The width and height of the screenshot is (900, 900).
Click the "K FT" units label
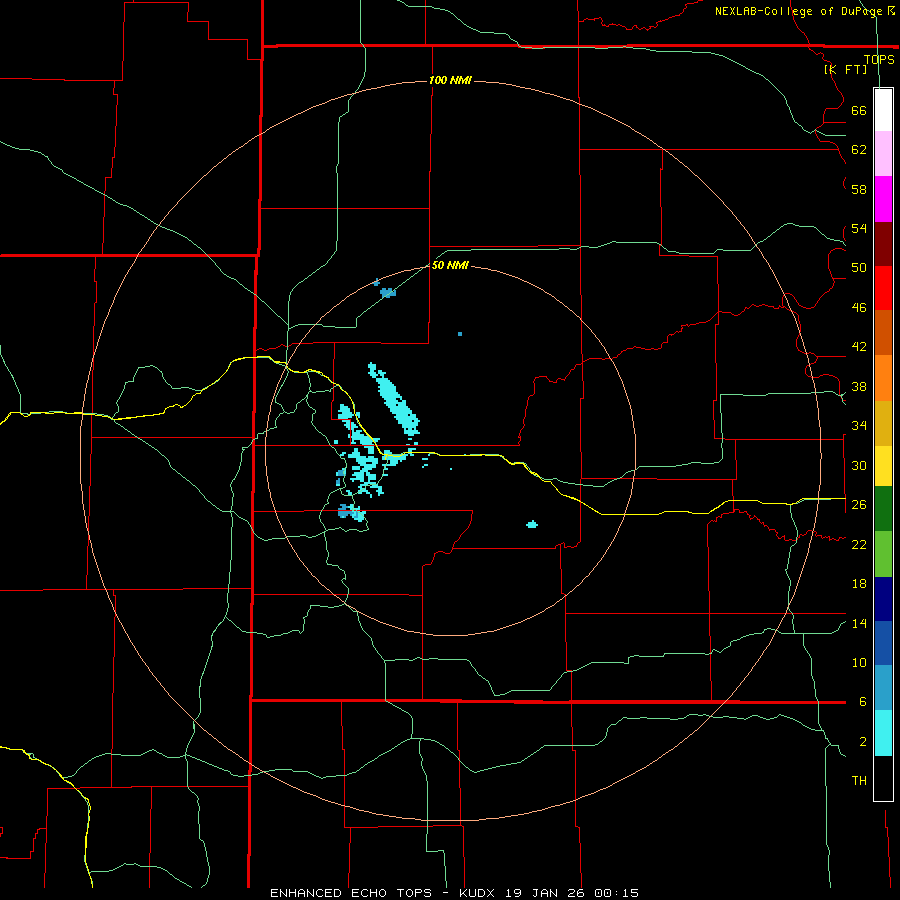[845, 69]
